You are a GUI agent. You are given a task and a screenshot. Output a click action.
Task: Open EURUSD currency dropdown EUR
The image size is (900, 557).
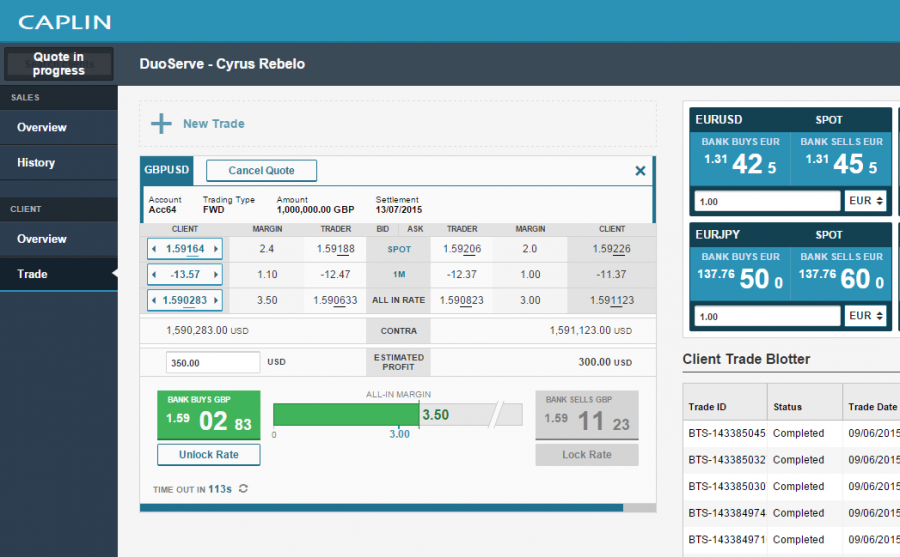coord(866,201)
